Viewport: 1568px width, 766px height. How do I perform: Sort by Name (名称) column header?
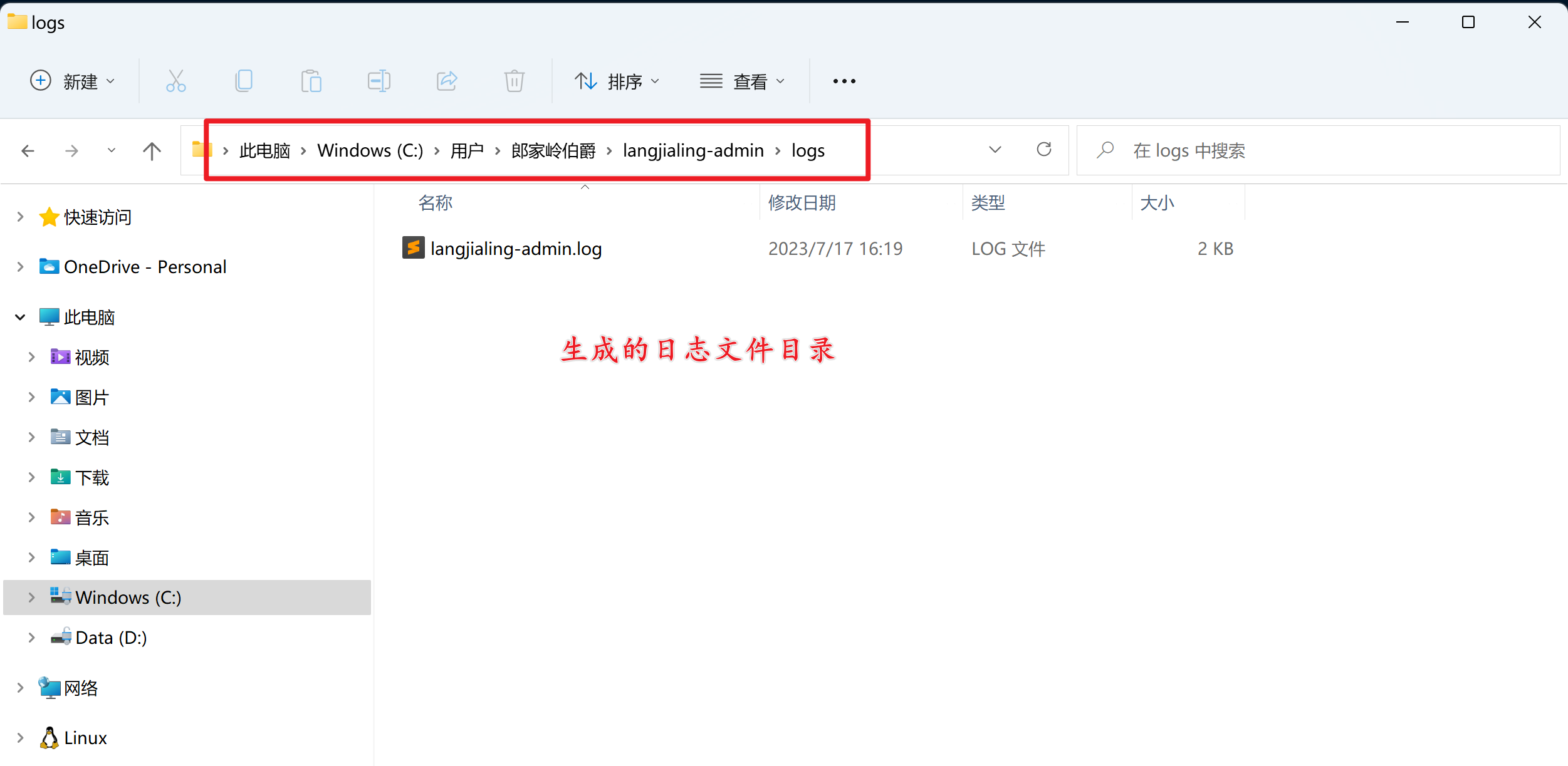point(435,203)
